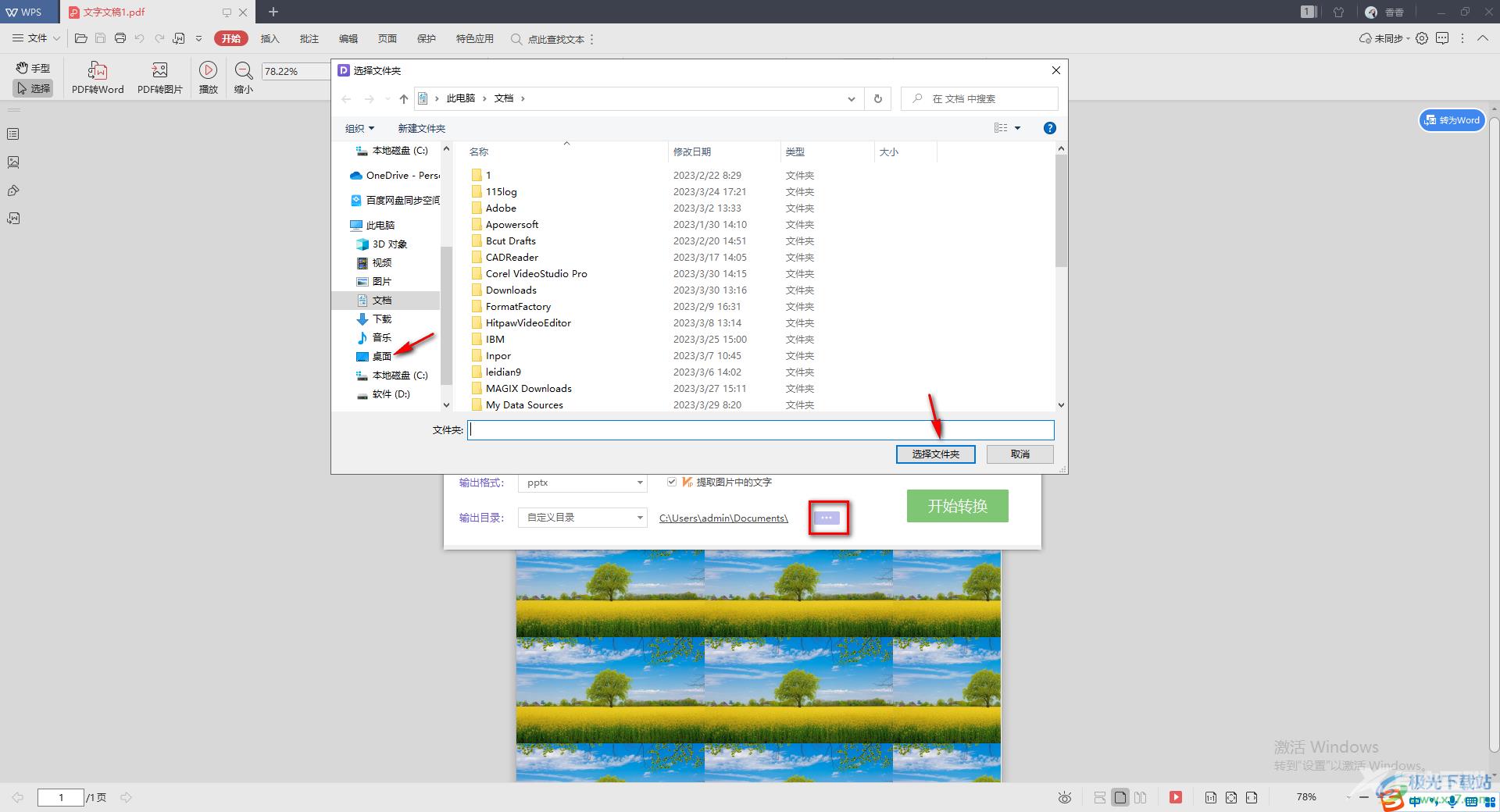
Task: Collapse the ribbon with the up chevron
Action: click(x=1482, y=38)
